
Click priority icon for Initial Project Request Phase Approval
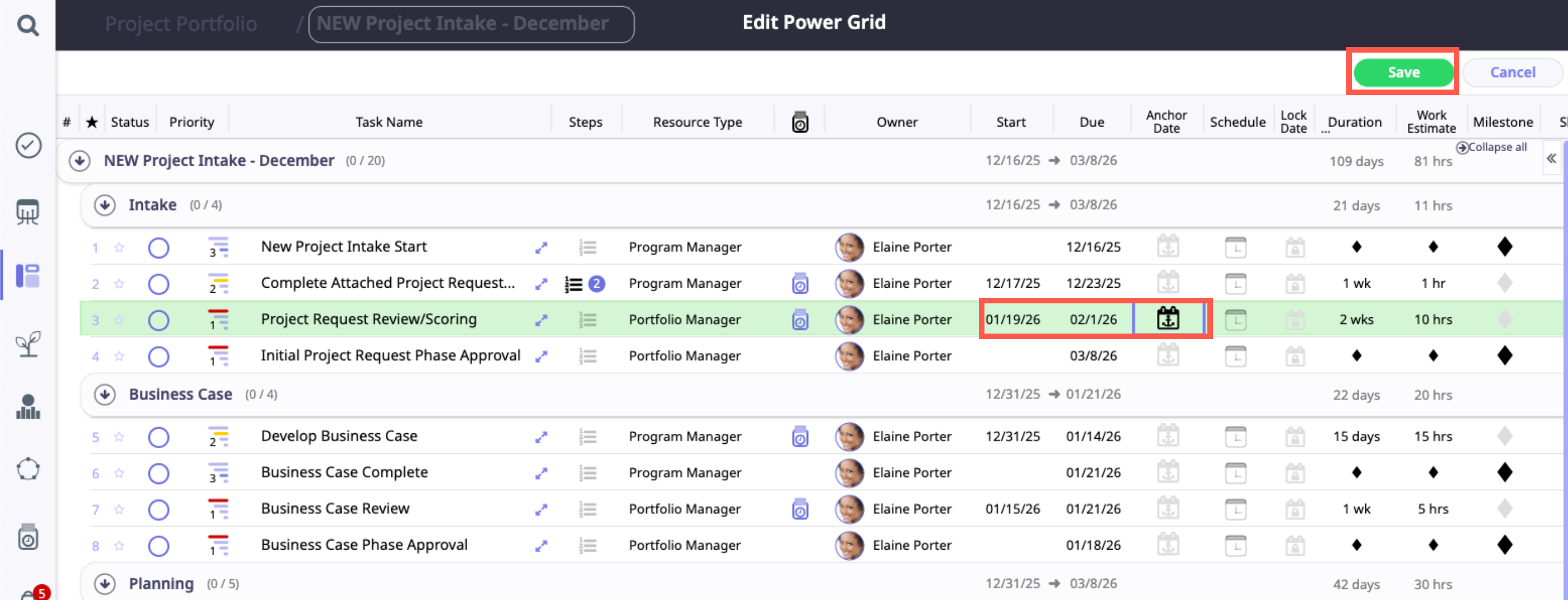[218, 356]
